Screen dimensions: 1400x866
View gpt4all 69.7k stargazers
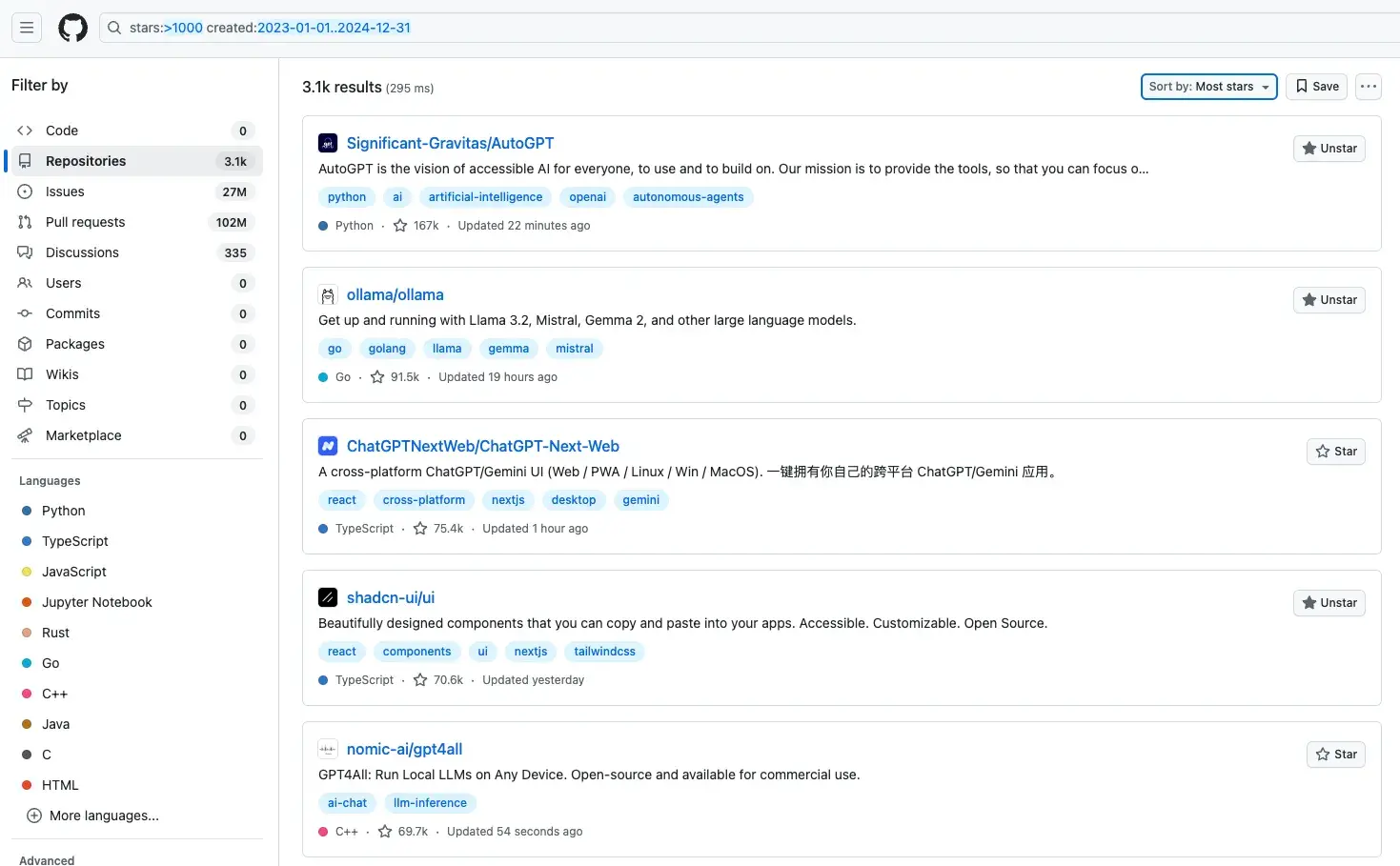[x=403, y=832]
